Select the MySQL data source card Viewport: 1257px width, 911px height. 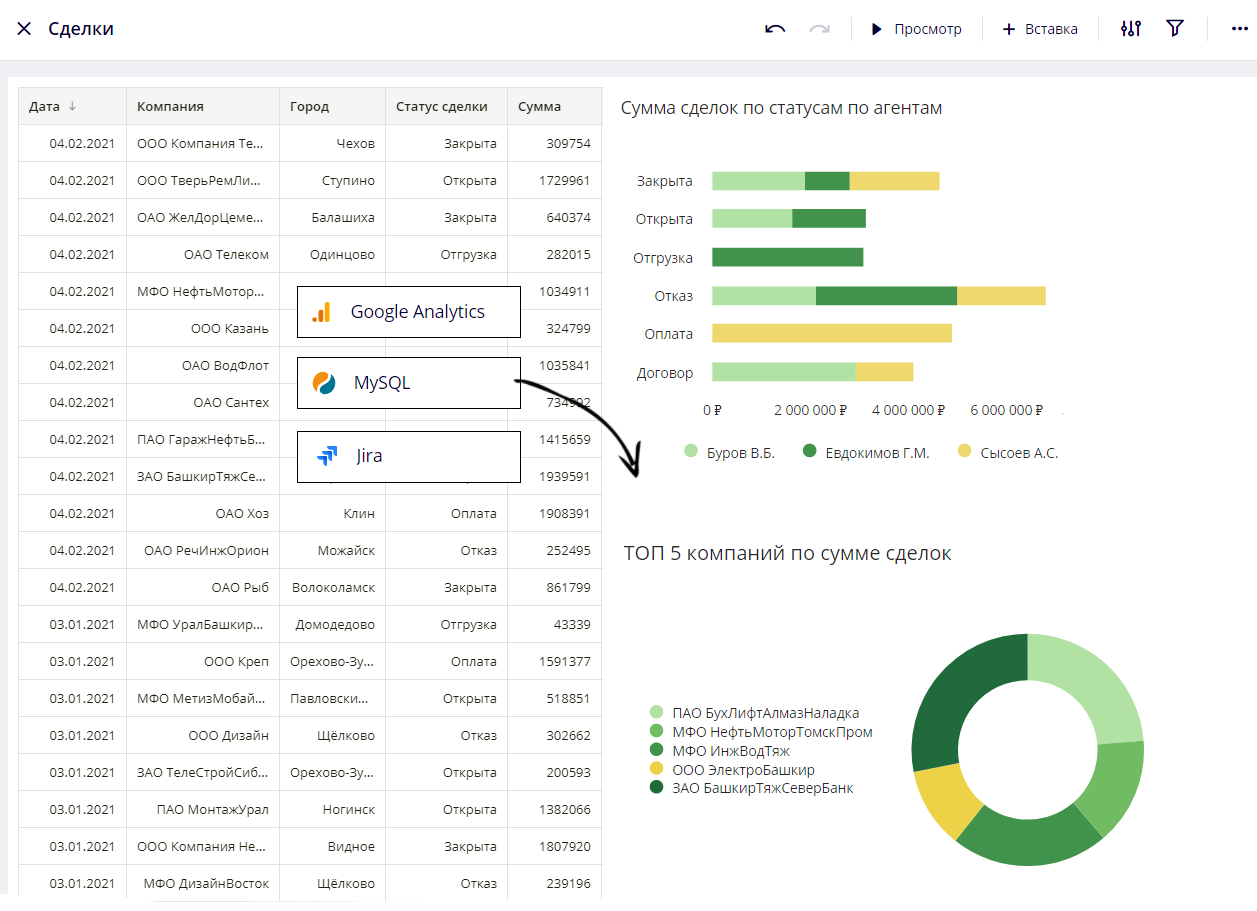click(409, 383)
